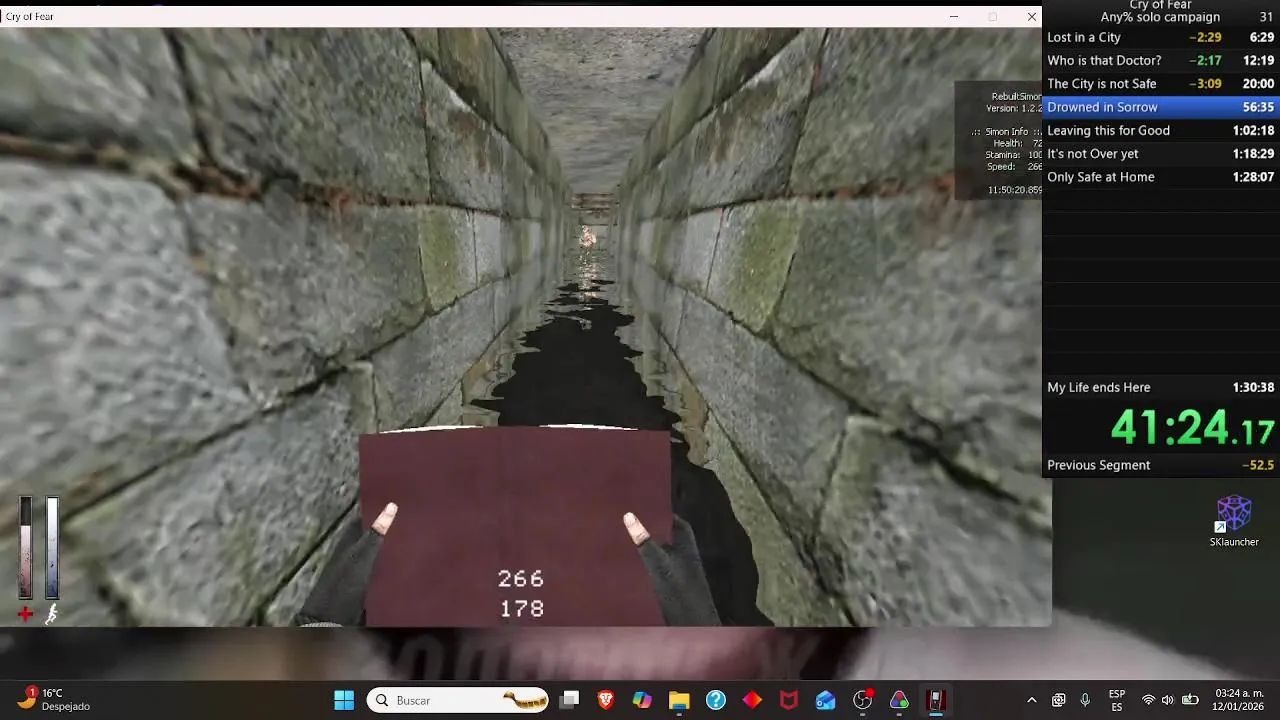Open Task View from the taskbar
Viewport: 1280px width, 720px height.
pos(569,700)
